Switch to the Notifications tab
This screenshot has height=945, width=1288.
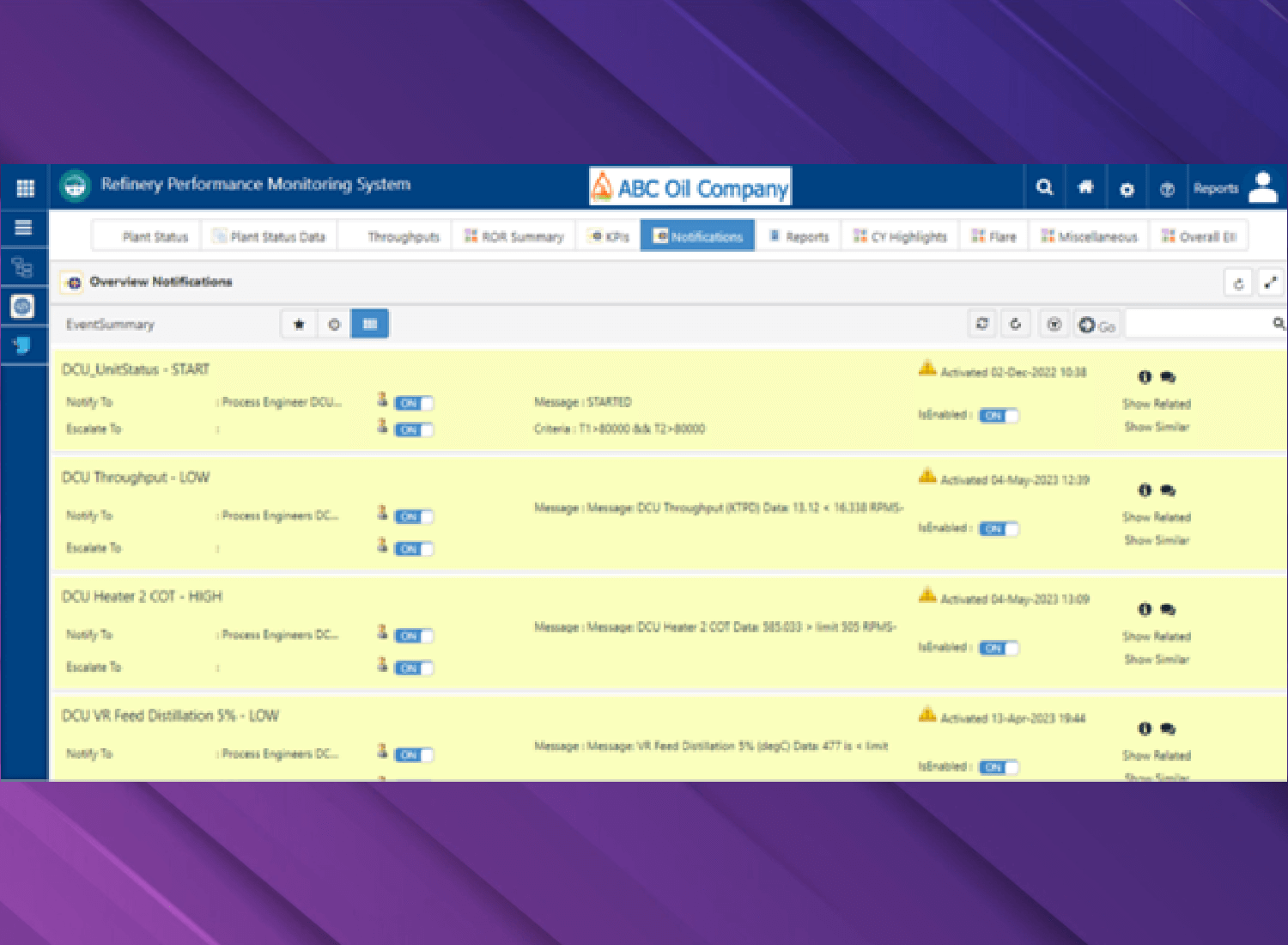coord(697,236)
